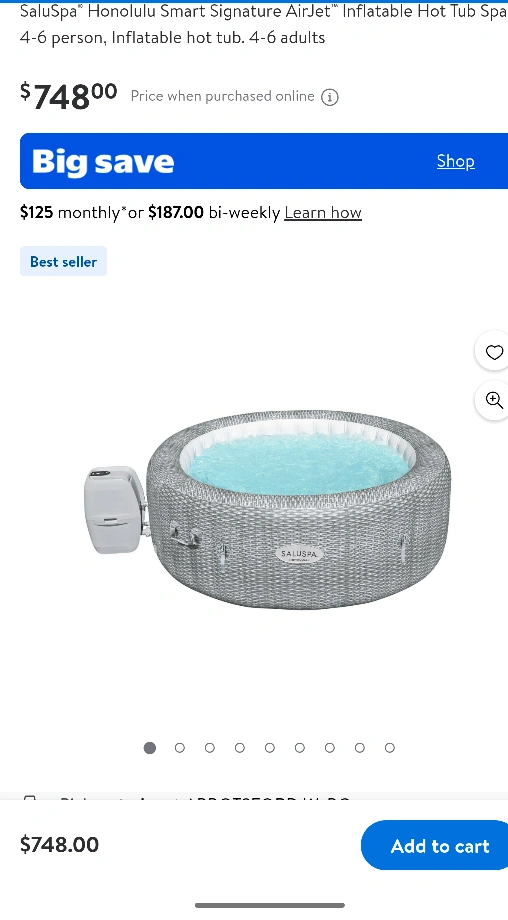Show the sixth carousel image dot
Viewport: 508px width, 920px height.
pyautogui.click(x=299, y=748)
